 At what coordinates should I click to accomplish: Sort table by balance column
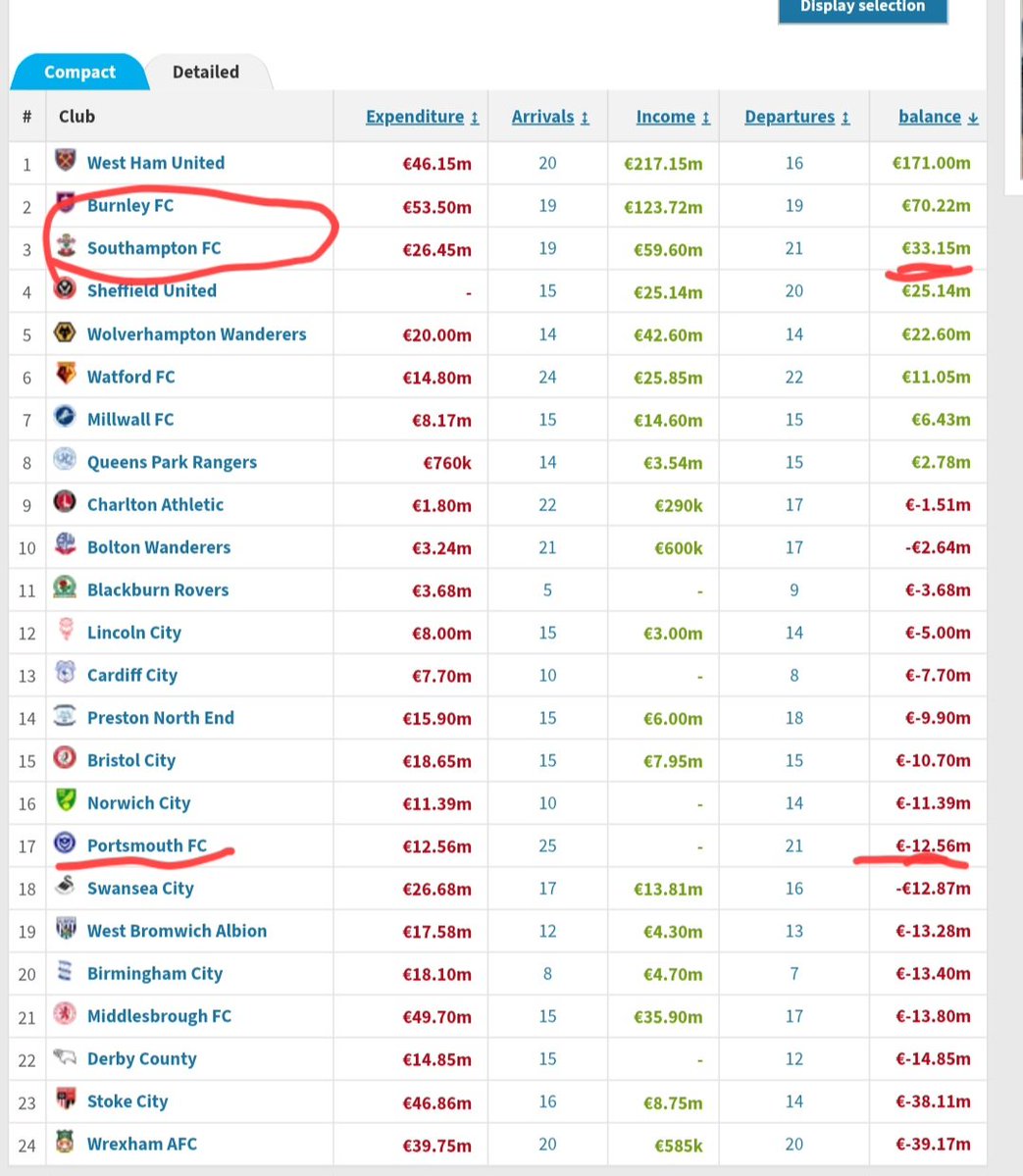939,117
